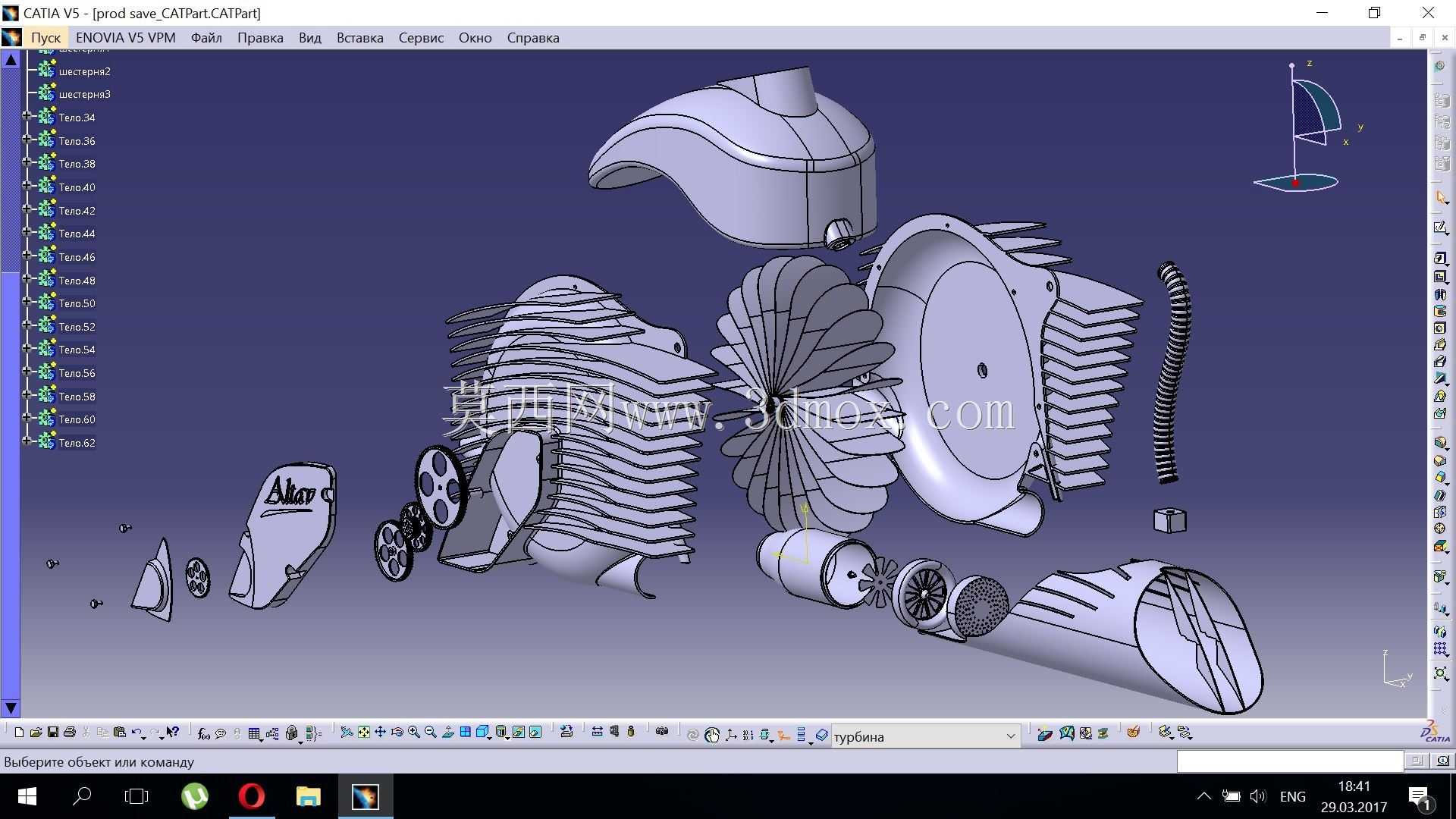1456x819 pixels.
Task: Open the Пуск menu
Action: click(x=45, y=38)
